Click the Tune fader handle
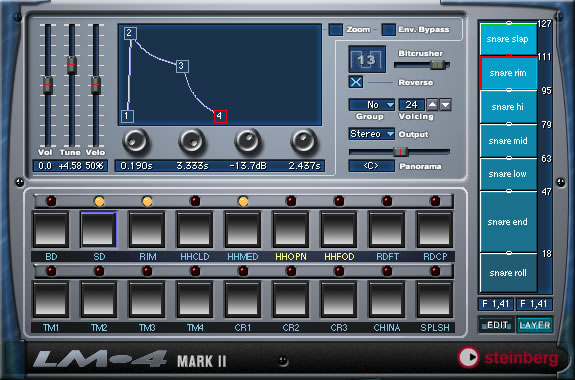The image size is (575, 380). tap(72, 65)
